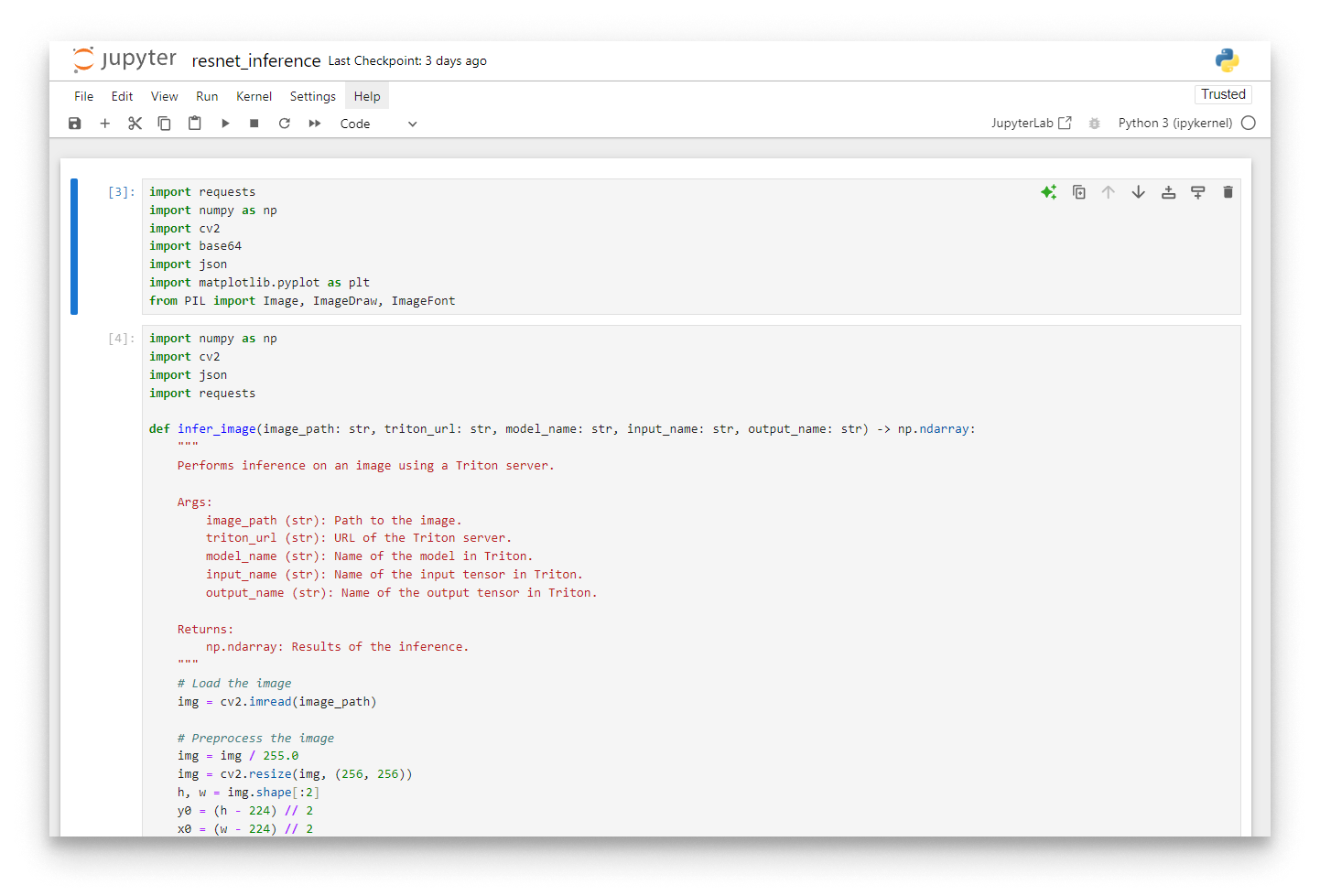Screen dimensions: 1320x896
Task: Move cell [3] down with arrow icon
Action: point(1138,191)
